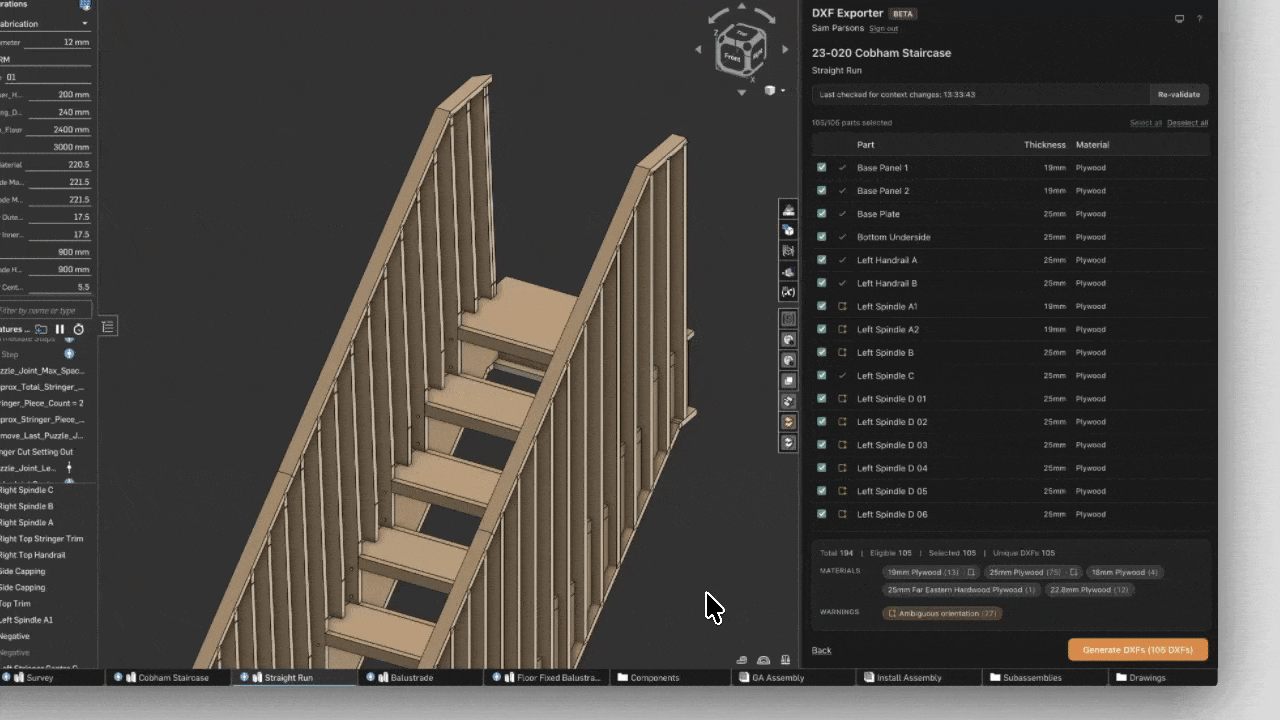
Task: Uncheck the Base Panel 2 checkbox
Action: pyautogui.click(x=821, y=191)
